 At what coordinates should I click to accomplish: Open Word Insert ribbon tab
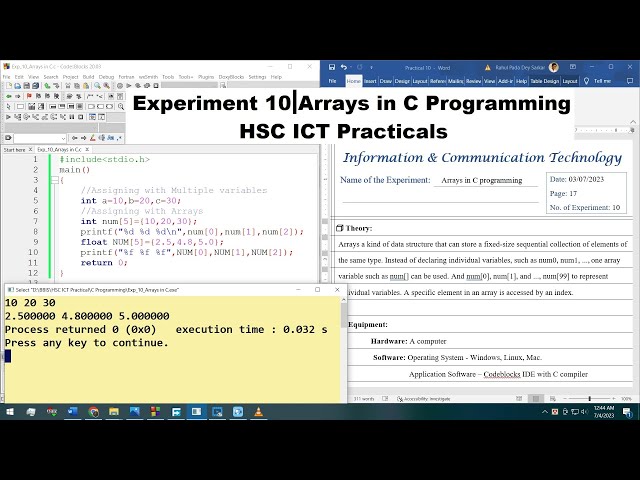370,81
